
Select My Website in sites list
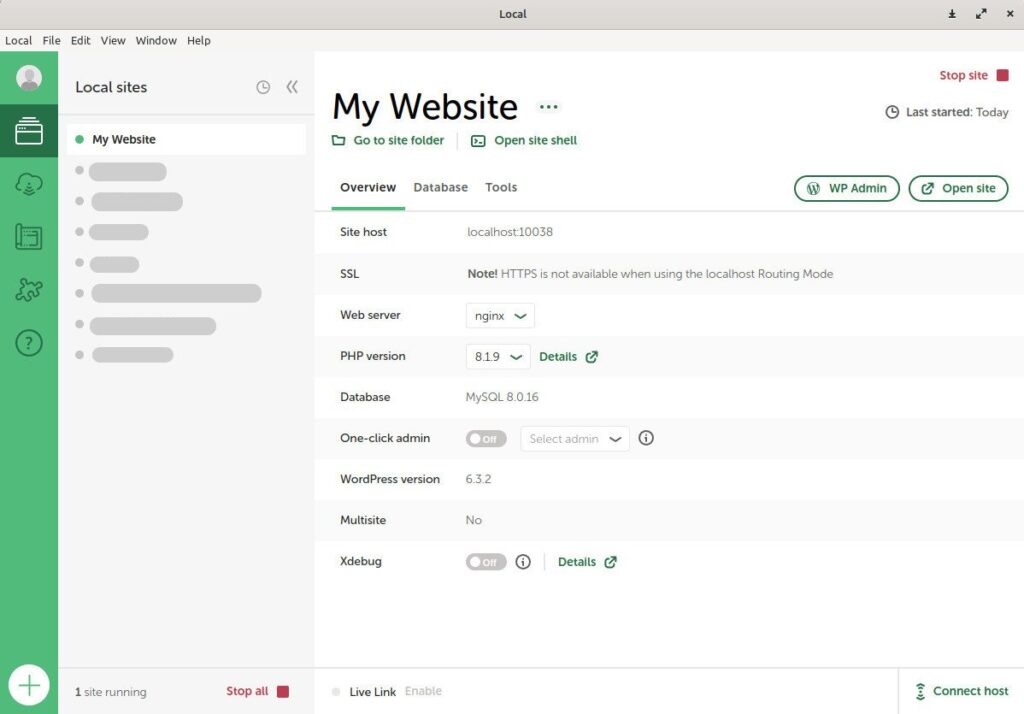click(124, 140)
